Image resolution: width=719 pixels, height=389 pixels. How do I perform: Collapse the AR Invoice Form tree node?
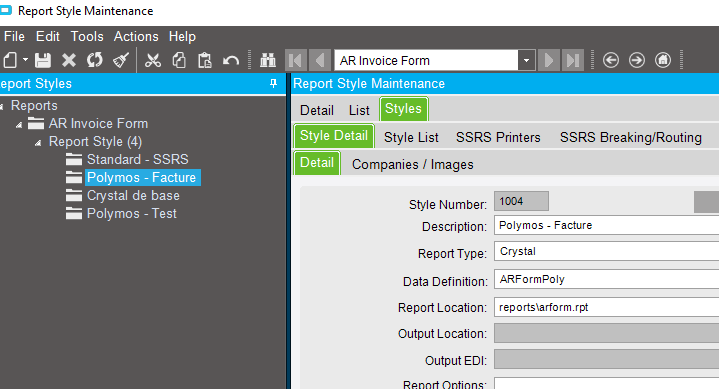coord(19,124)
